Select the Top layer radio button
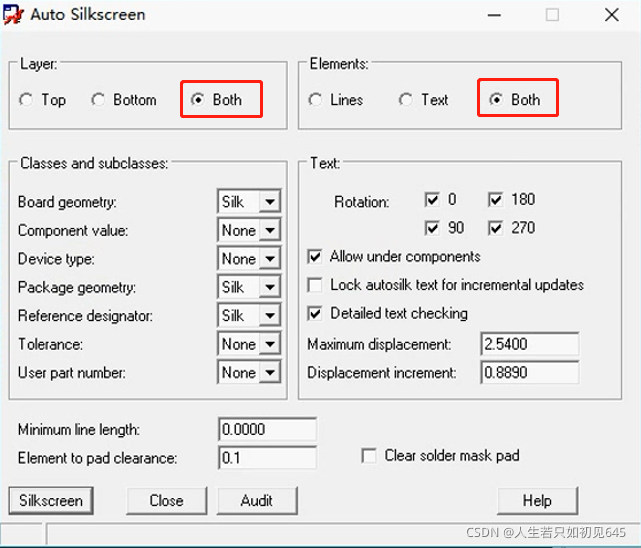Viewport: 641px width, 548px height. click(27, 100)
